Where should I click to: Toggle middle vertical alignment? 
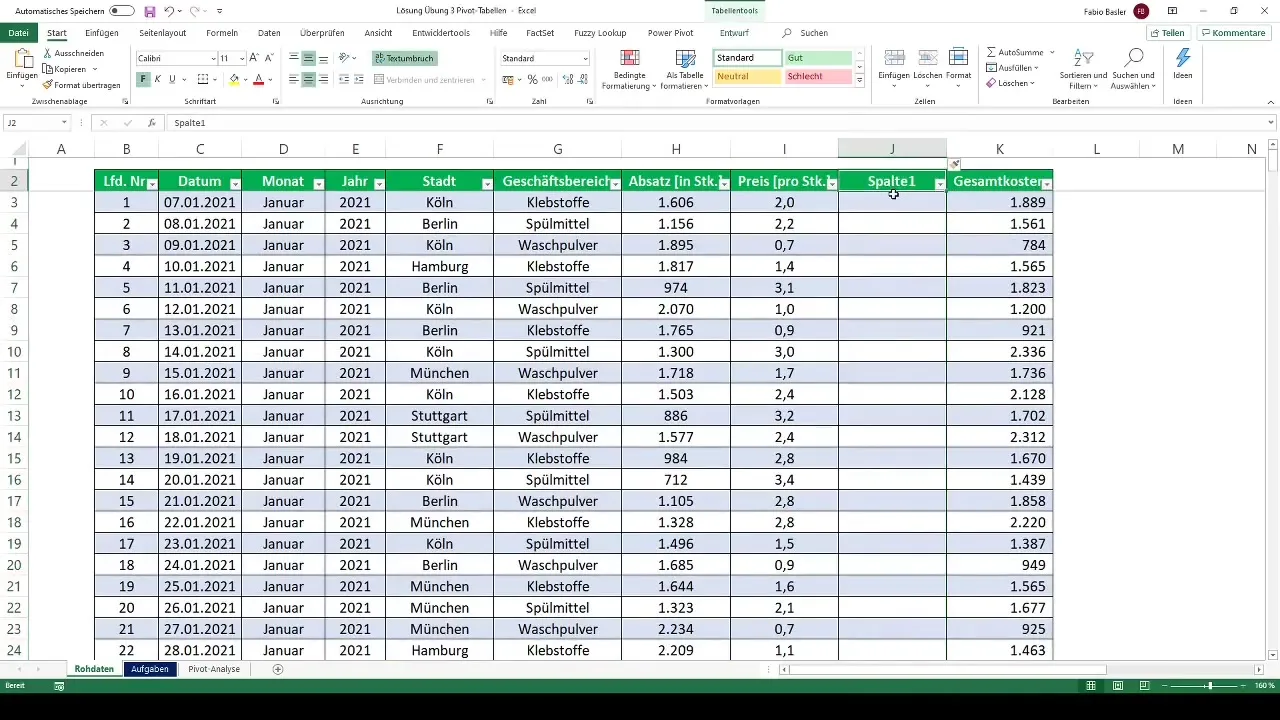click(x=309, y=58)
